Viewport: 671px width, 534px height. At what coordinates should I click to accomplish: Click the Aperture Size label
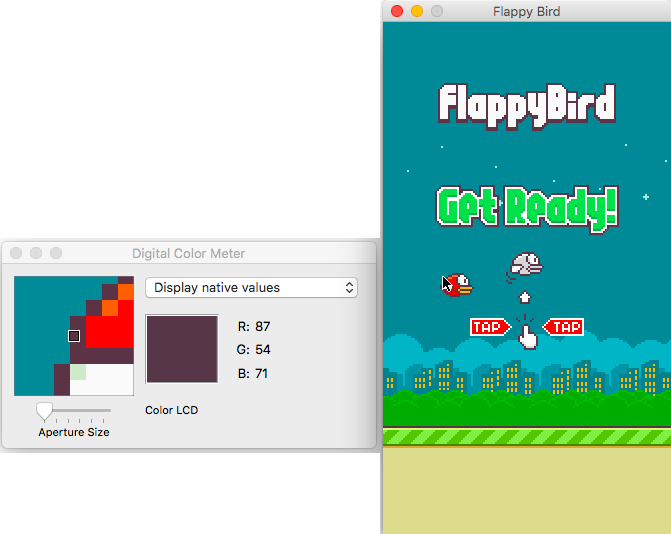[x=74, y=432]
